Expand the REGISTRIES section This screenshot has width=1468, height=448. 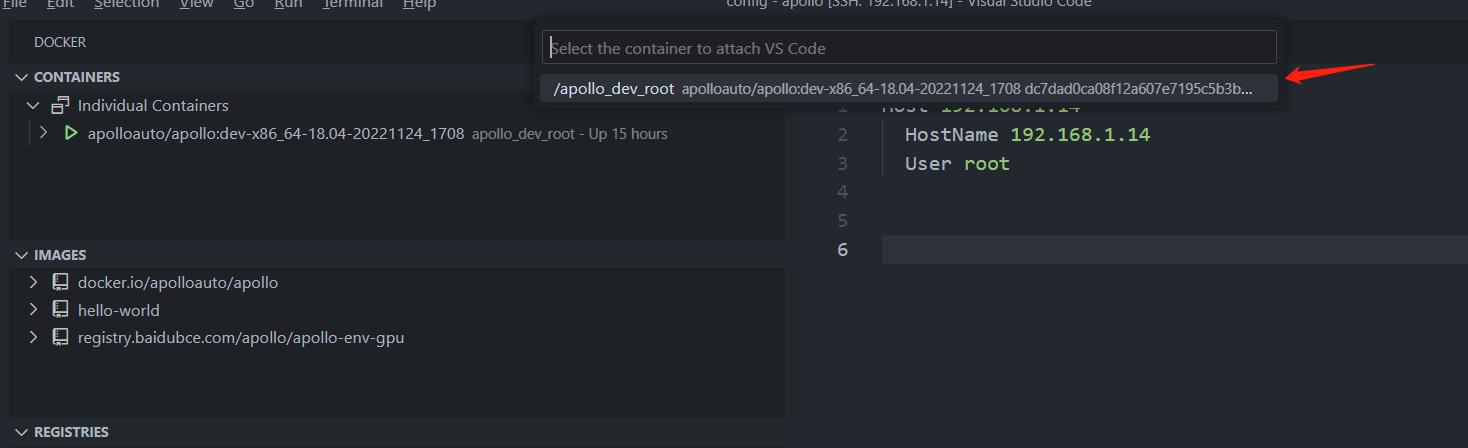[x=22, y=432]
